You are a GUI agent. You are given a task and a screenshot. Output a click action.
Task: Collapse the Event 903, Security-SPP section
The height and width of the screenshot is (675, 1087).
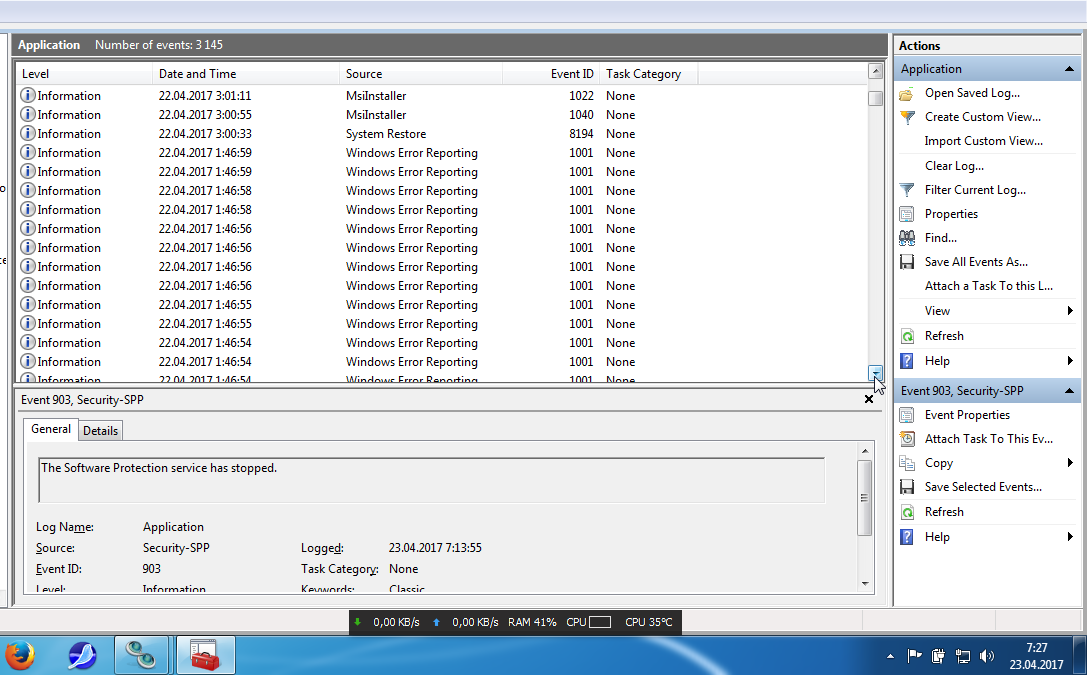coord(1068,391)
